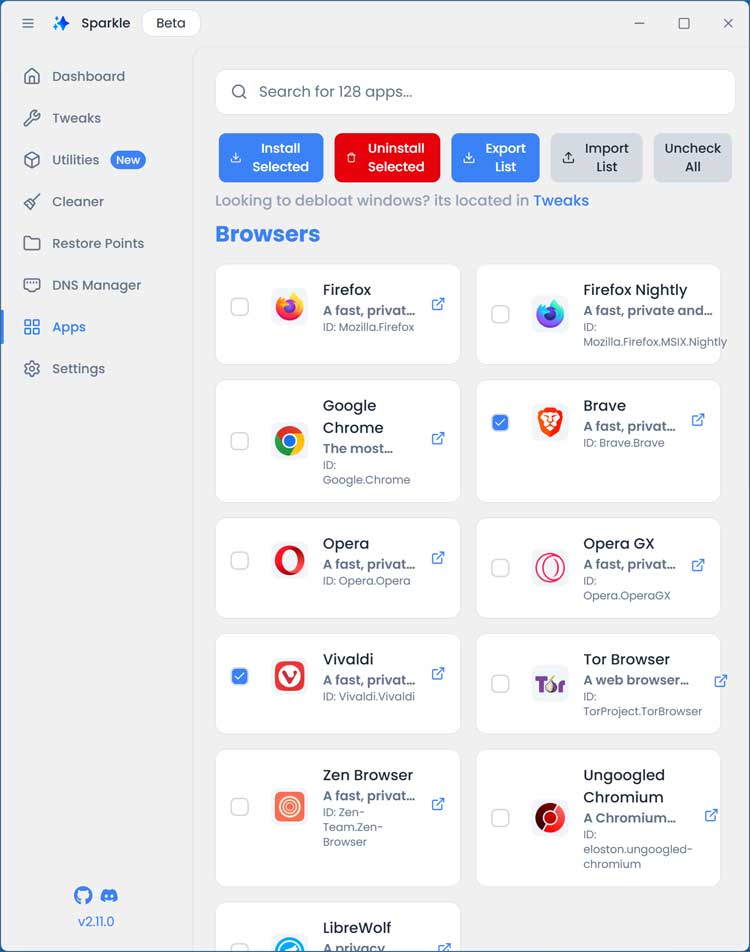Follow the Tweaks link in the hint
This screenshot has height=952, width=750.
pos(561,200)
